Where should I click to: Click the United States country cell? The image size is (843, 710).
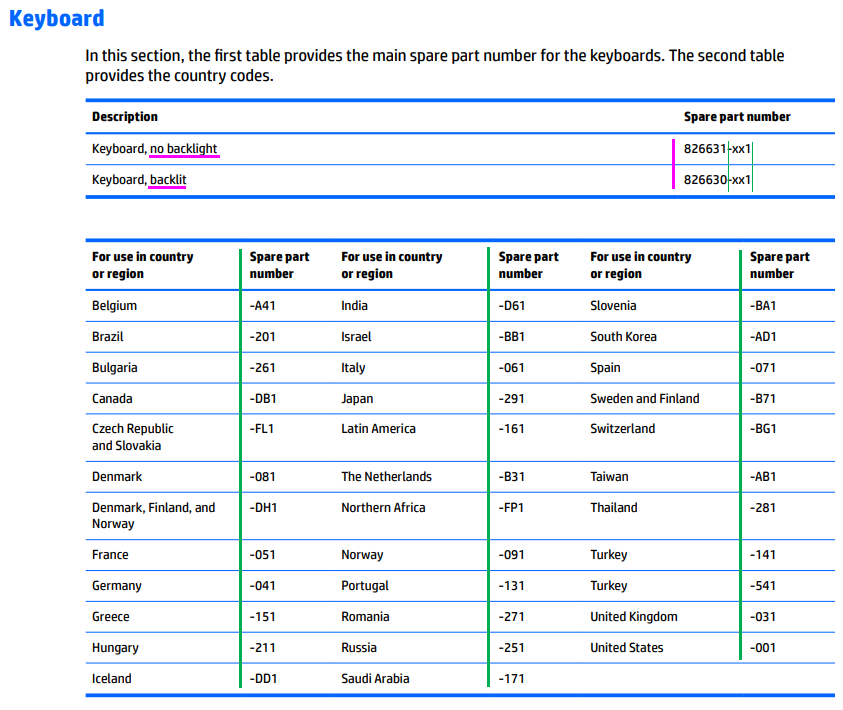coord(626,647)
